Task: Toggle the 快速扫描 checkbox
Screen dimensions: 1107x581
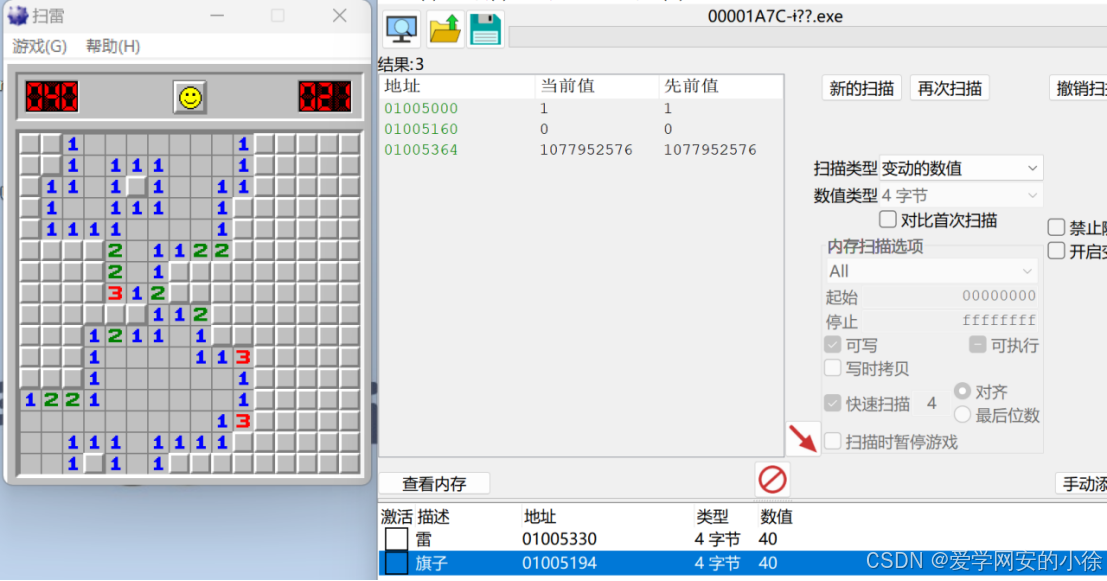Action: [x=832, y=403]
